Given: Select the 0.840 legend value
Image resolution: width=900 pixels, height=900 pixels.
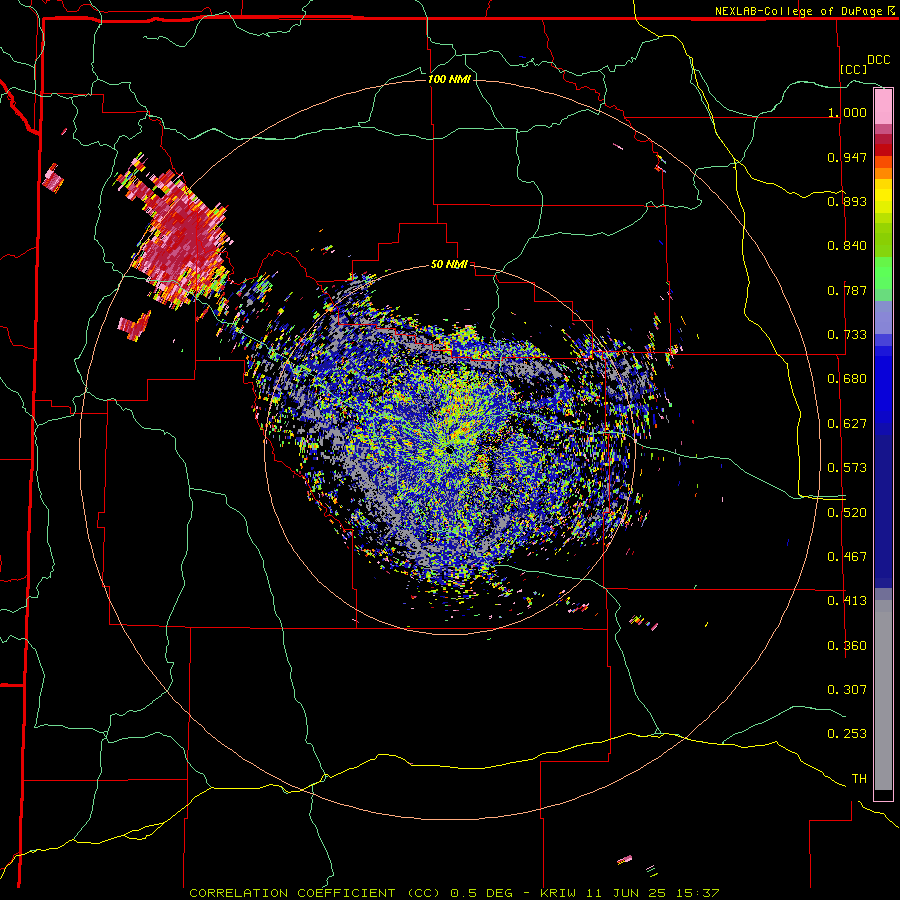Looking at the screenshot, I should click(847, 246).
